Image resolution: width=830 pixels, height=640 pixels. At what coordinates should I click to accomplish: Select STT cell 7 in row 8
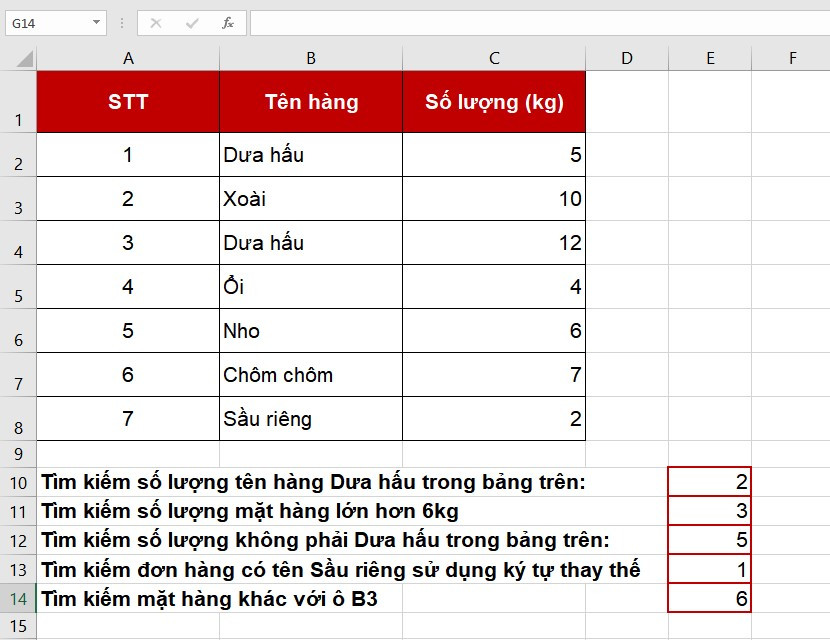(128, 418)
